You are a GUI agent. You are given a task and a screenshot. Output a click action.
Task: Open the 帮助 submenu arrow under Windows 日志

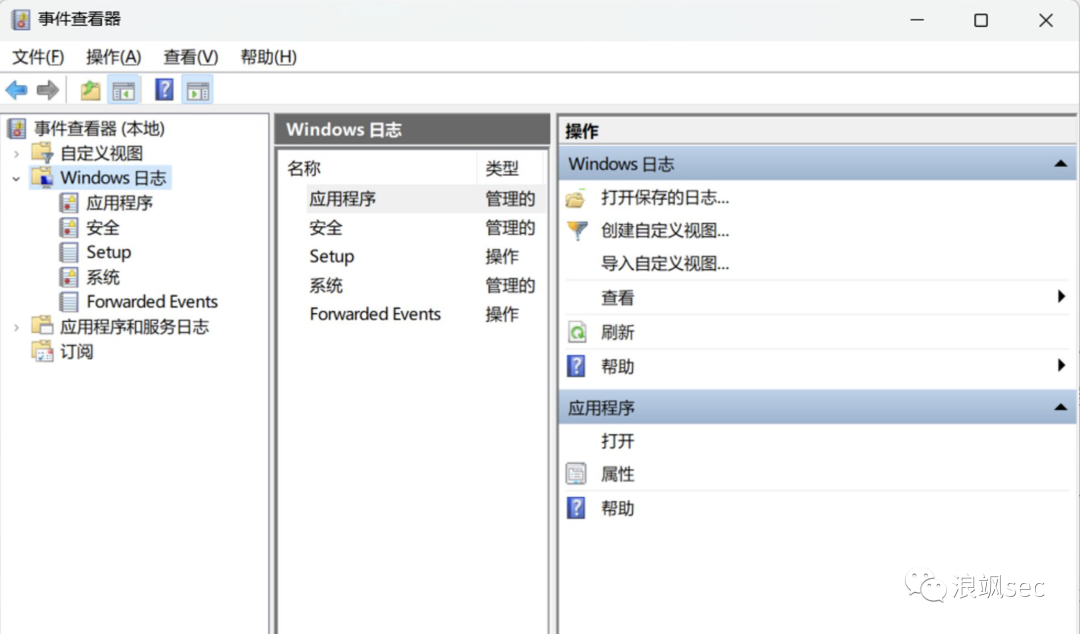tap(1061, 365)
